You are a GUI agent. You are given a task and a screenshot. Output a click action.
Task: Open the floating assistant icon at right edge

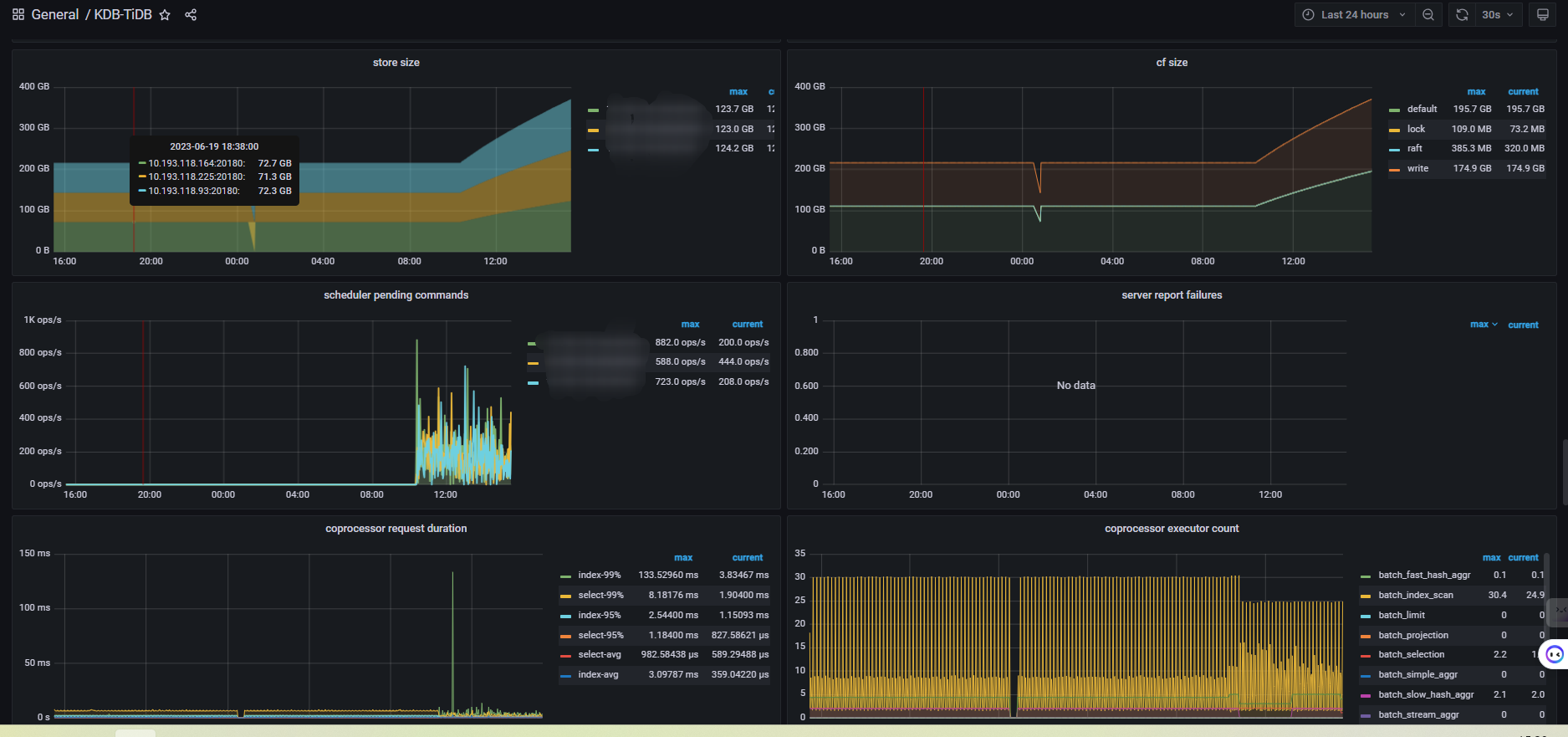[1555, 654]
